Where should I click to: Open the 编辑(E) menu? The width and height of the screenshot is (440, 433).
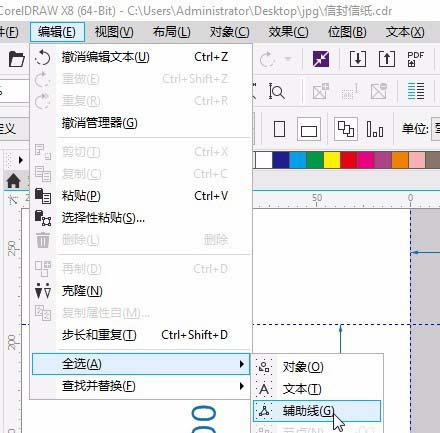pyautogui.click(x=57, y=32)
